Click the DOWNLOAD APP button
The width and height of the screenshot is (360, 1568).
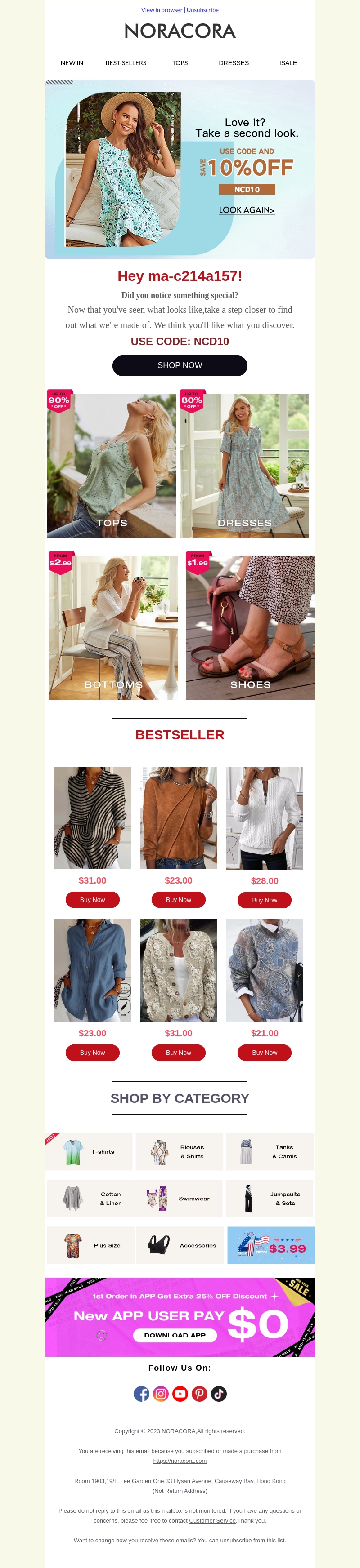[175, 1335]
